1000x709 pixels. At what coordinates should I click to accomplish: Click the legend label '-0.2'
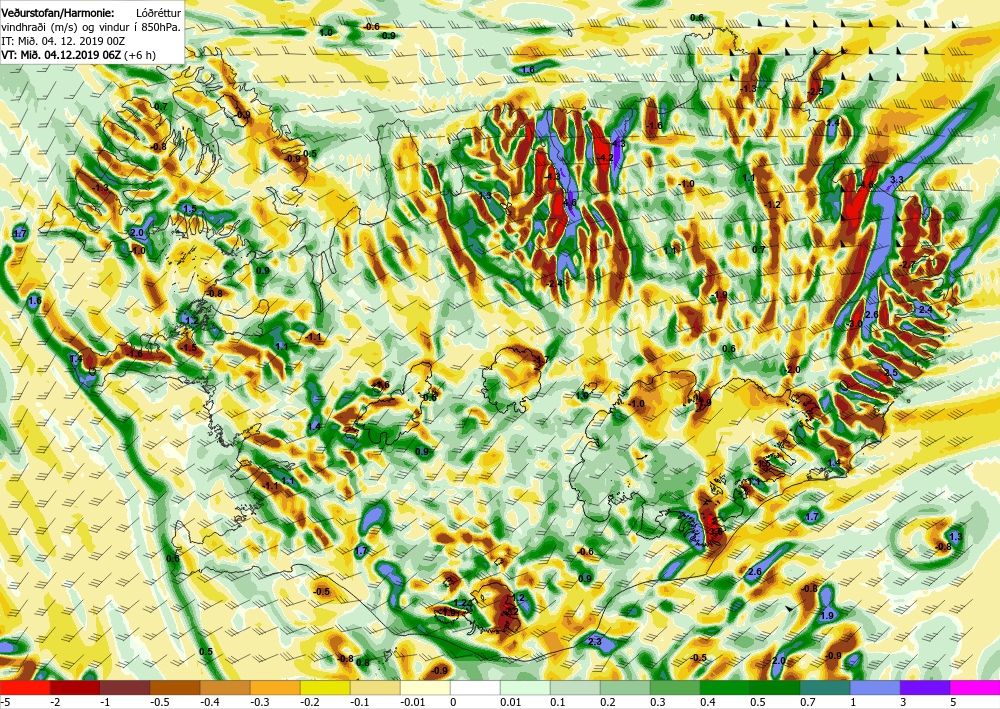pos(310,702)
